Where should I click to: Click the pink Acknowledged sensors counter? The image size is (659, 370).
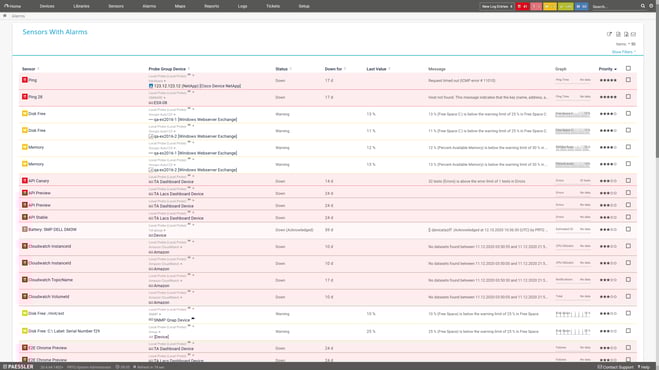point(536,6)
